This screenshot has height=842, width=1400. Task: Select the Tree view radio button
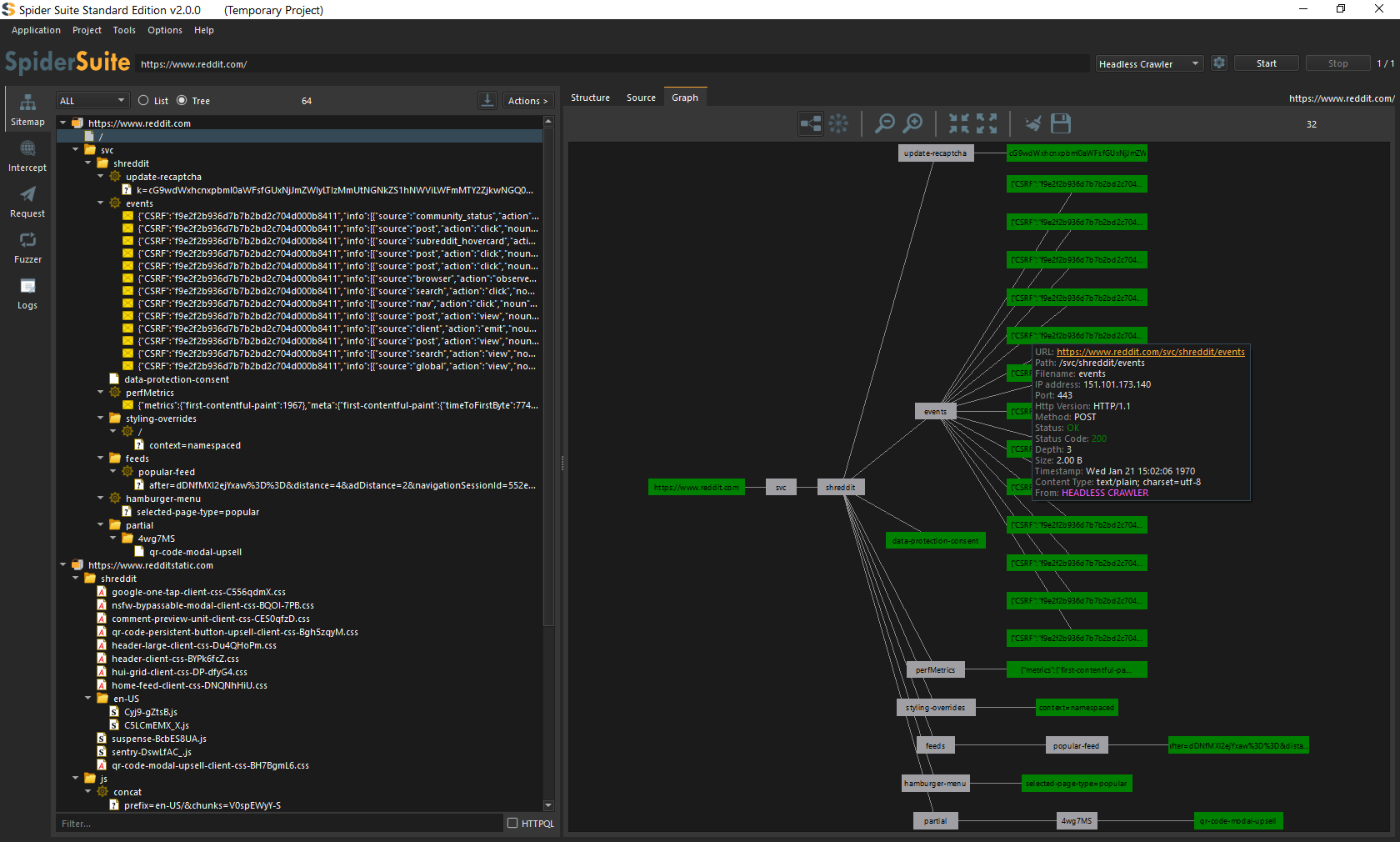(182, 101)
